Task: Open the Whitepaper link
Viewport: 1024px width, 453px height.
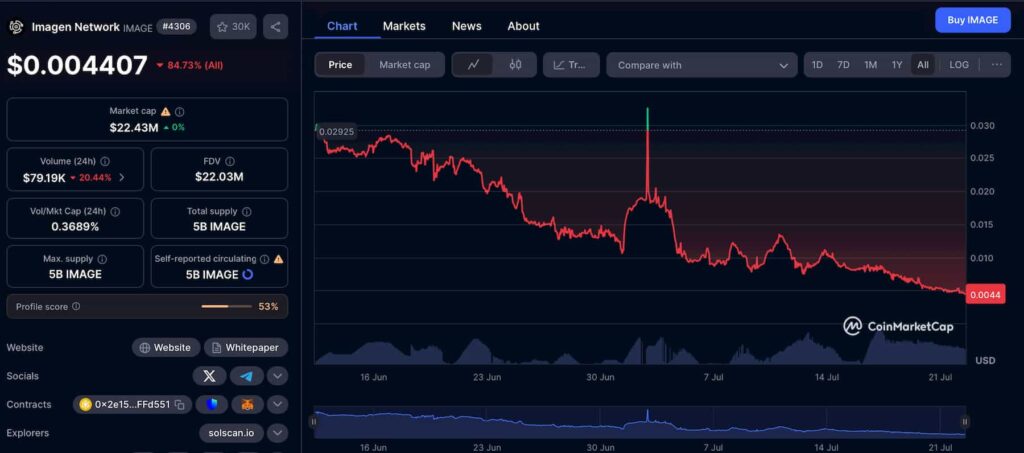Action: pyautogui.click(x=246, y=348)
